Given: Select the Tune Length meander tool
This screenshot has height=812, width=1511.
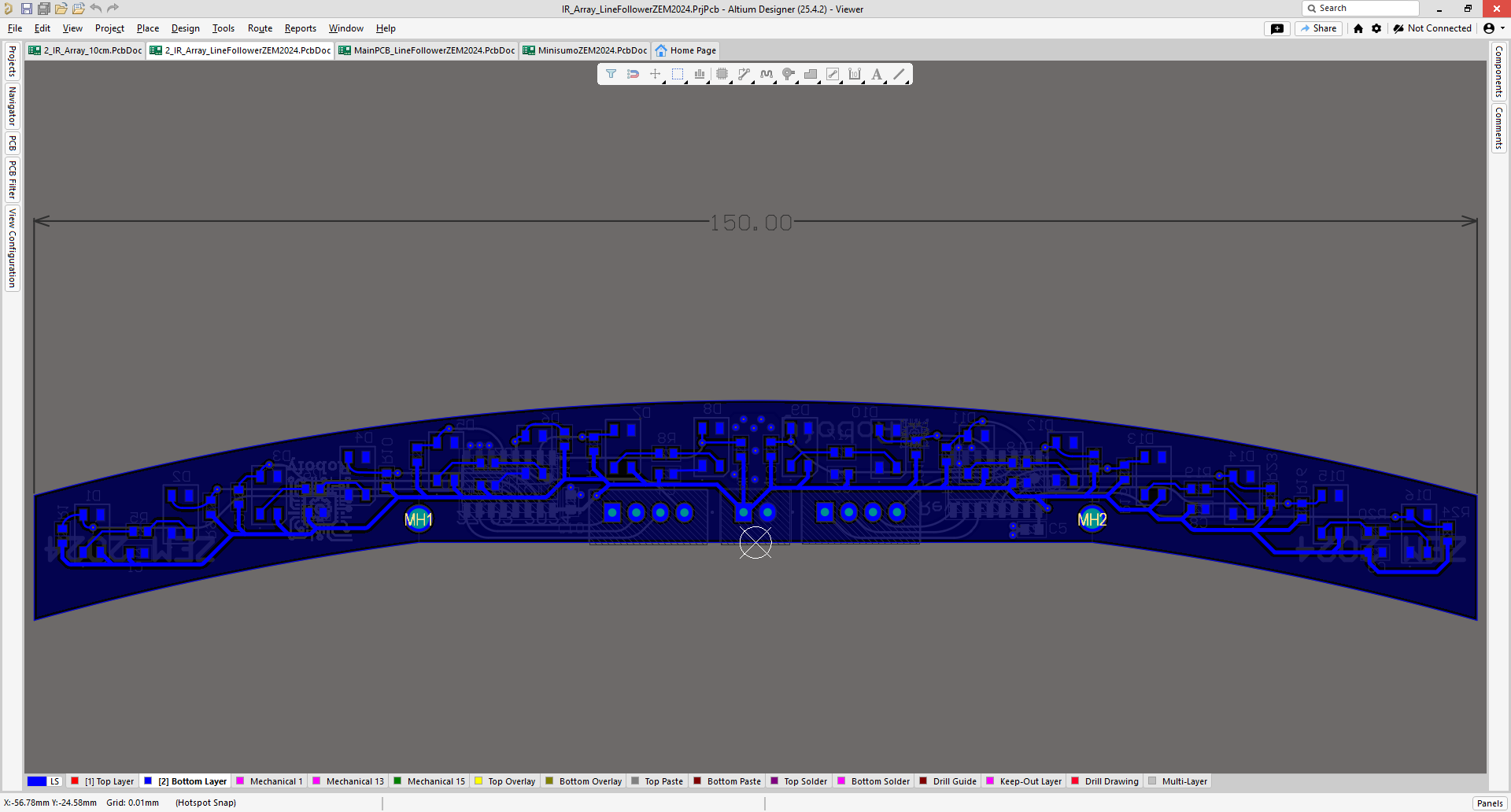Looking at the screenshot, I should (767, 74).
